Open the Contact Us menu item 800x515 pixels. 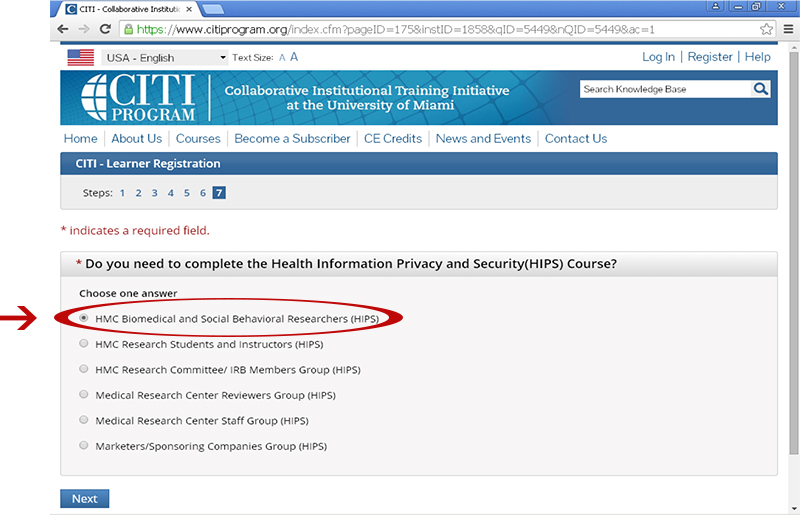click(x=576, y=138)
